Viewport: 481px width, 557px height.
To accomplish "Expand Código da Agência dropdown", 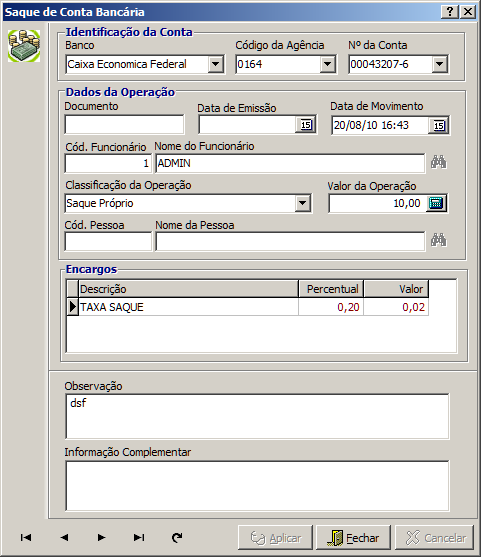I will point(328,64).
